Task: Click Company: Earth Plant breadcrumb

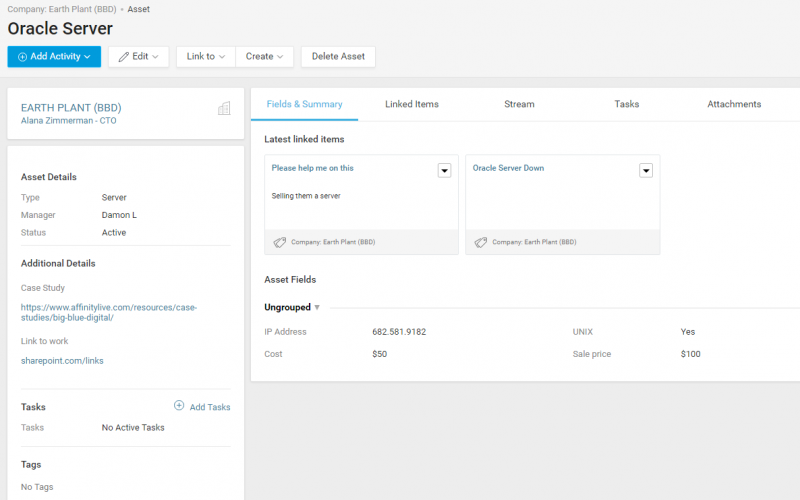Action: point(60,9)
